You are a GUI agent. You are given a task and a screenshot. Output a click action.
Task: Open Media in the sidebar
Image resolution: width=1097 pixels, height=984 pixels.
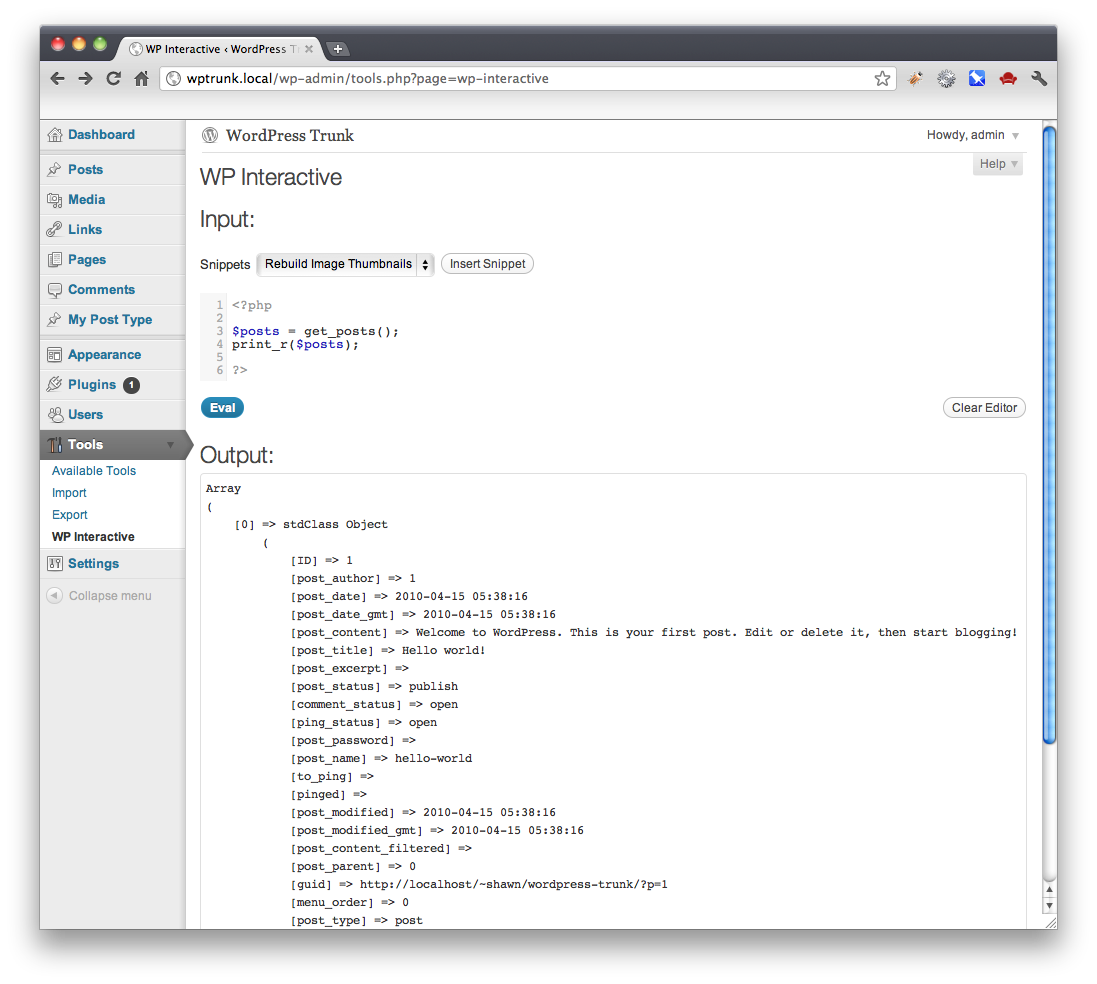coord(87,199)
